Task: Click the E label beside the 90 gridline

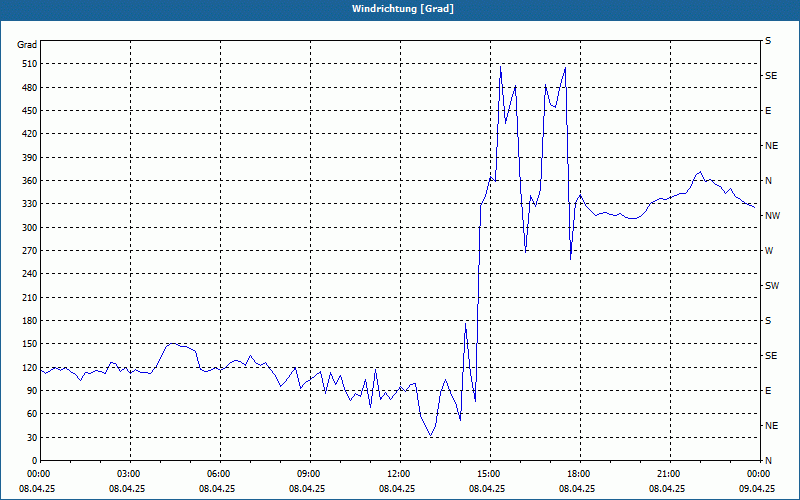Action: pos(768,390)
